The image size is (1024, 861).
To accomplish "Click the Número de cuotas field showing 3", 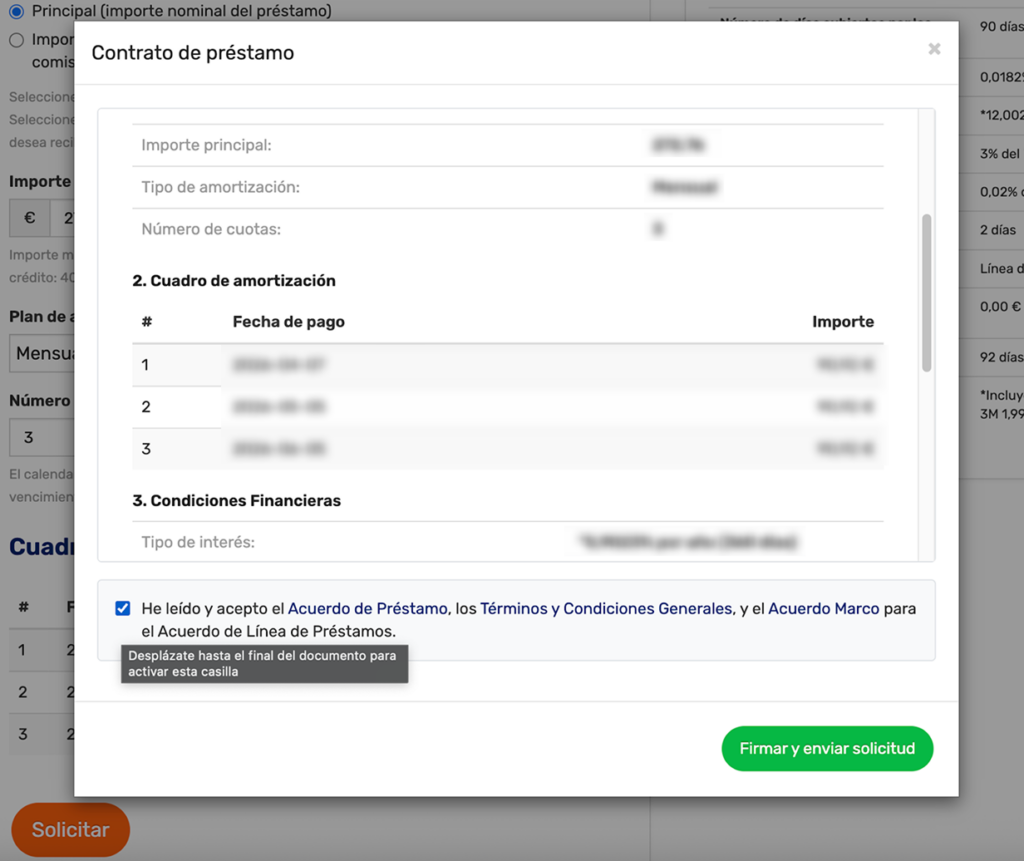I will [40, 437].
